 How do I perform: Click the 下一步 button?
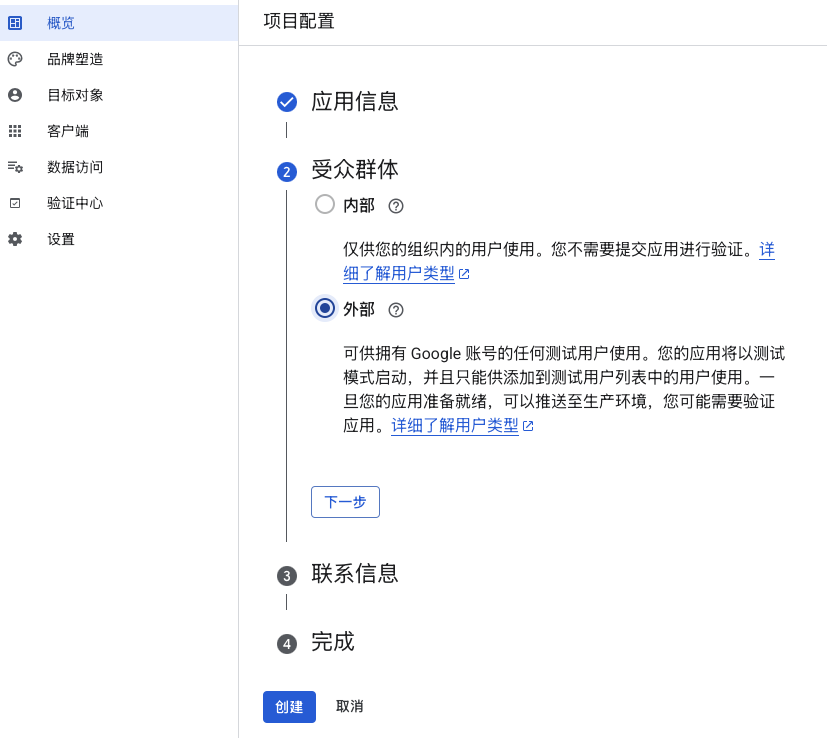click(345, 502)
